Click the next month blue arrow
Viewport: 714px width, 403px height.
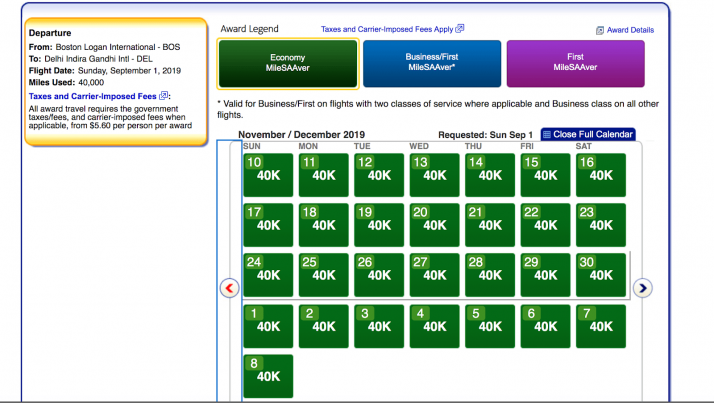[x=643, y=288]
